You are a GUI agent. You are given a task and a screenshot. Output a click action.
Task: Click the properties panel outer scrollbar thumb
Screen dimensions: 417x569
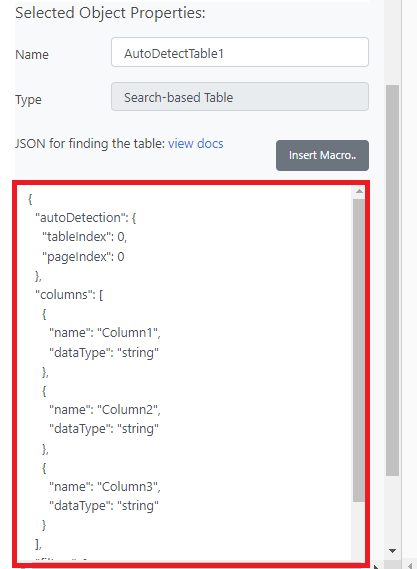(x=392, y=280)
